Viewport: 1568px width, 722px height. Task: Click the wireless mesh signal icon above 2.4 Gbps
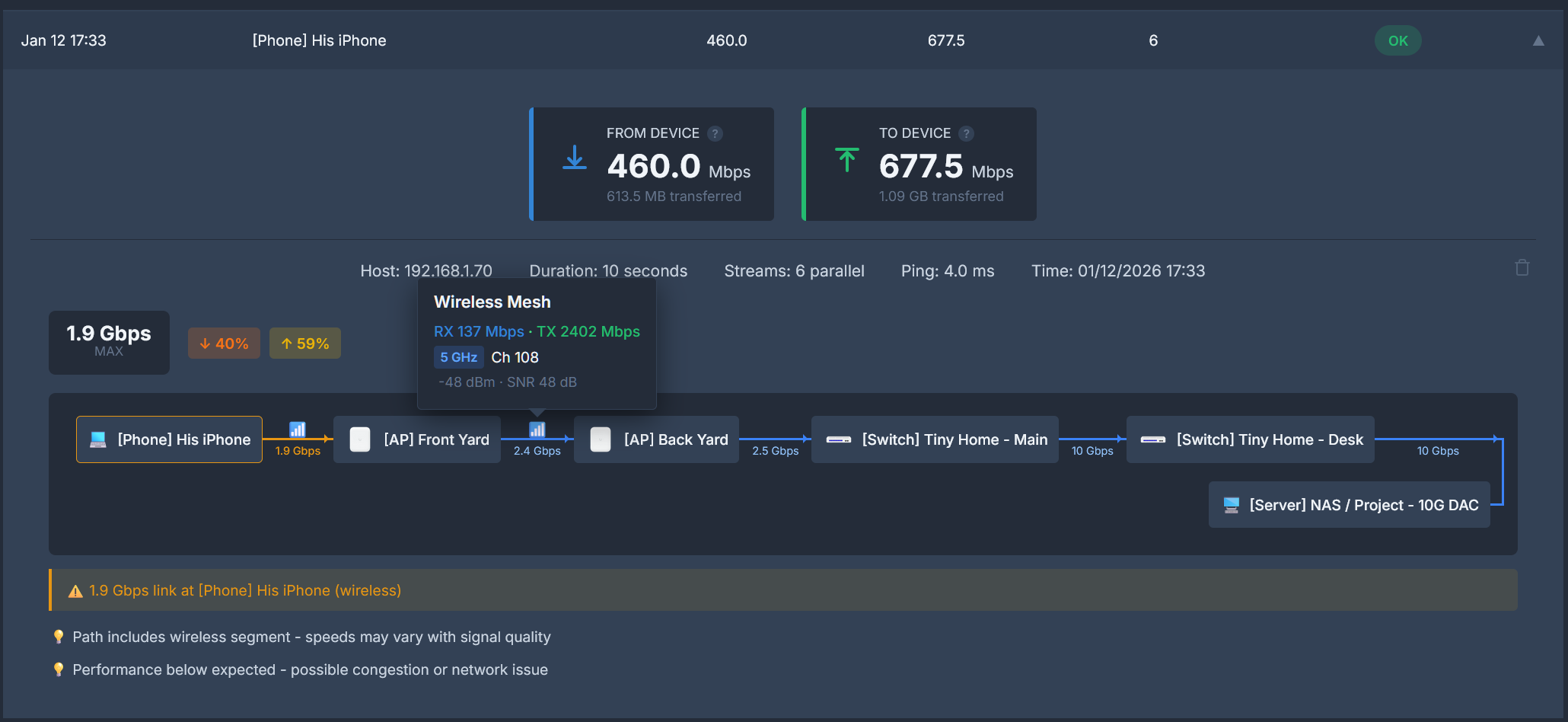[x=537, y=430]
